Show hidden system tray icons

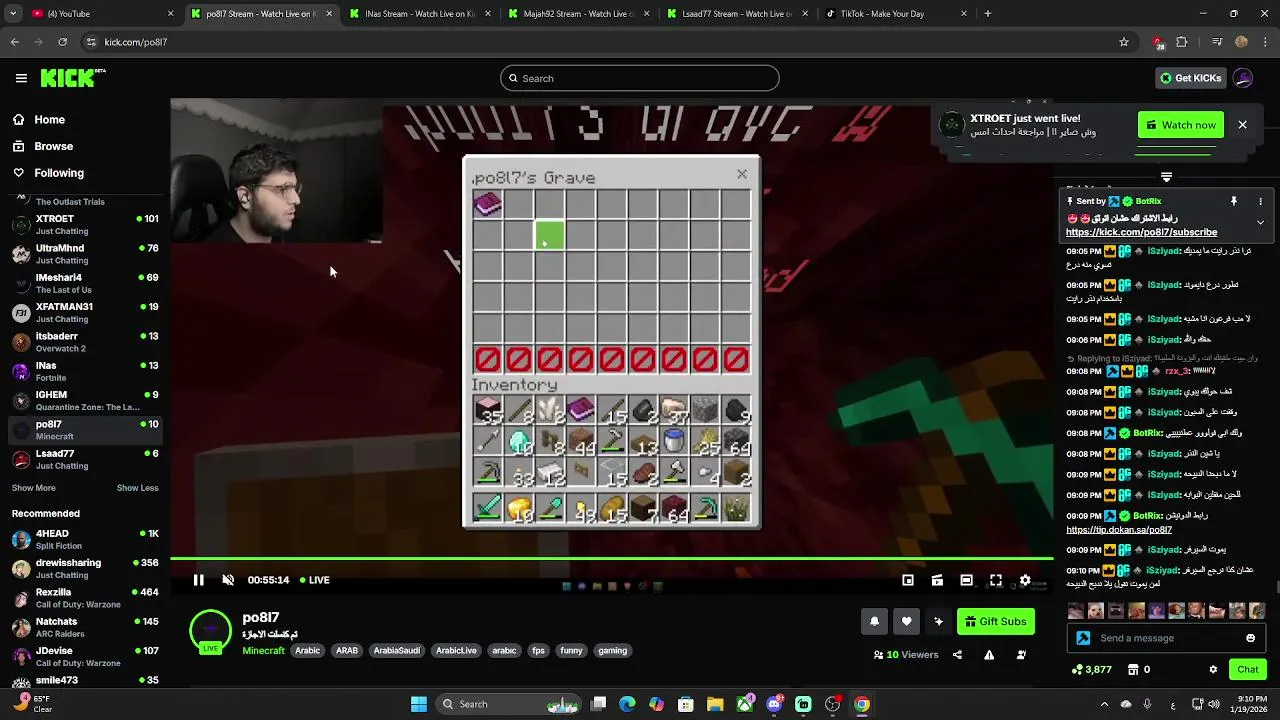pyautogui.click(x=1104, y=704)
